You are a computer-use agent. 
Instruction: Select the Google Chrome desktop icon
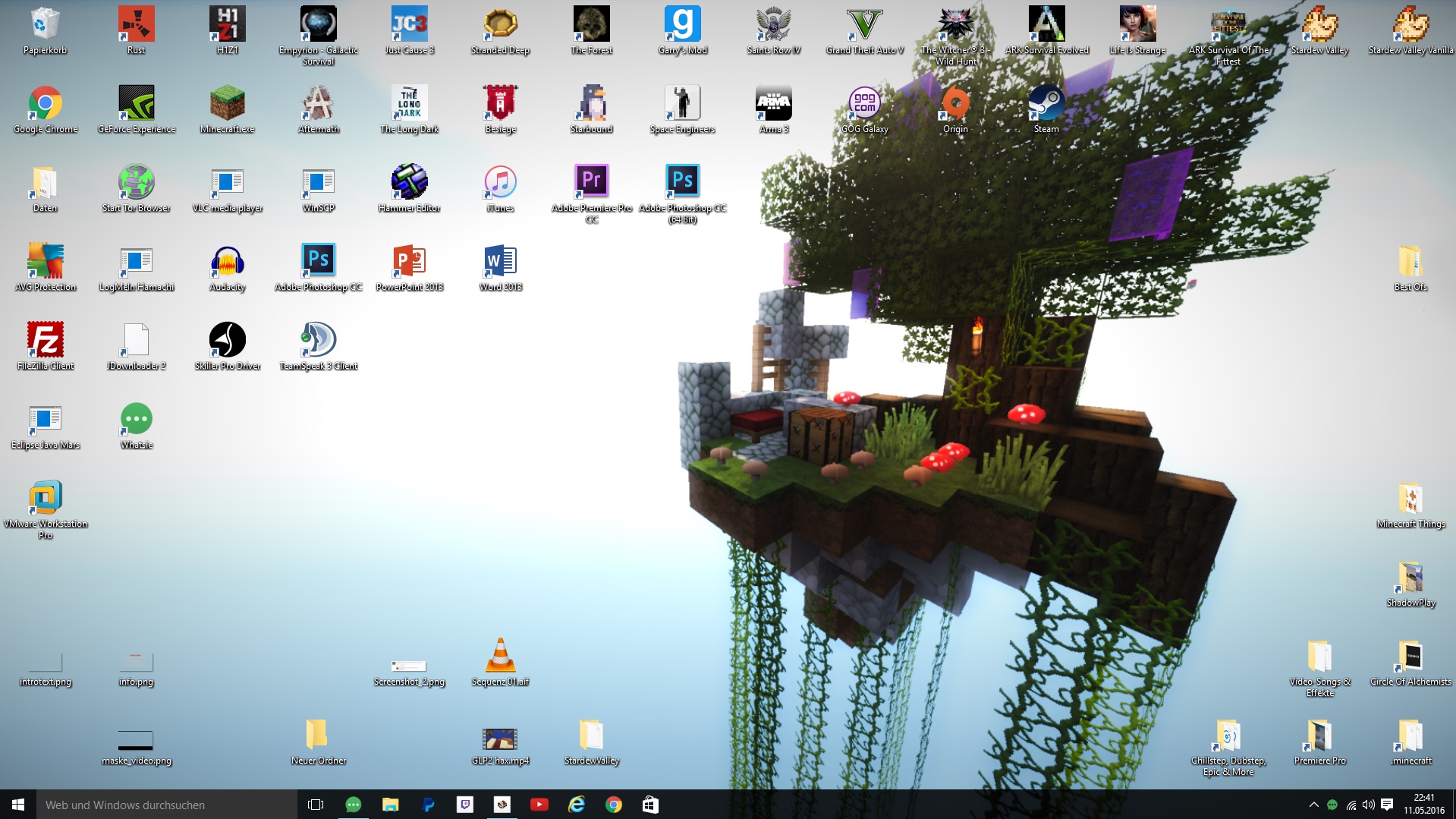coord(46,105)
